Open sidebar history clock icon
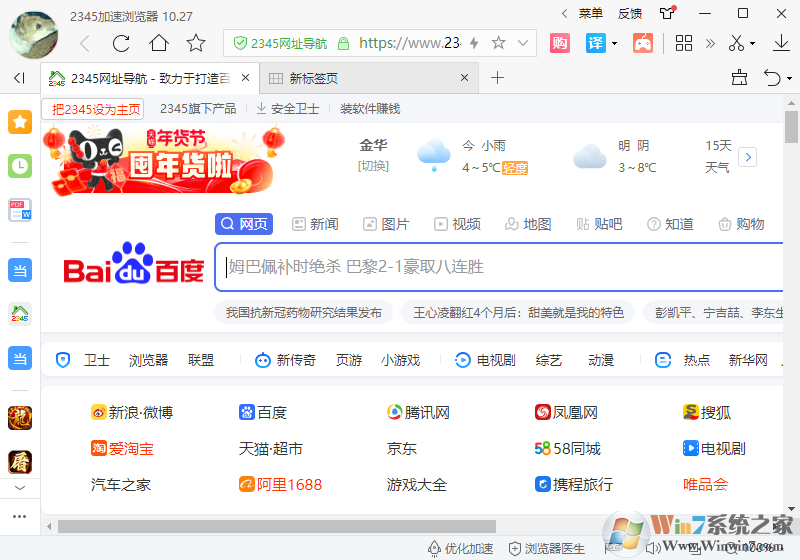800x560 pixels. pyautogui.click(x=20, y=166)
